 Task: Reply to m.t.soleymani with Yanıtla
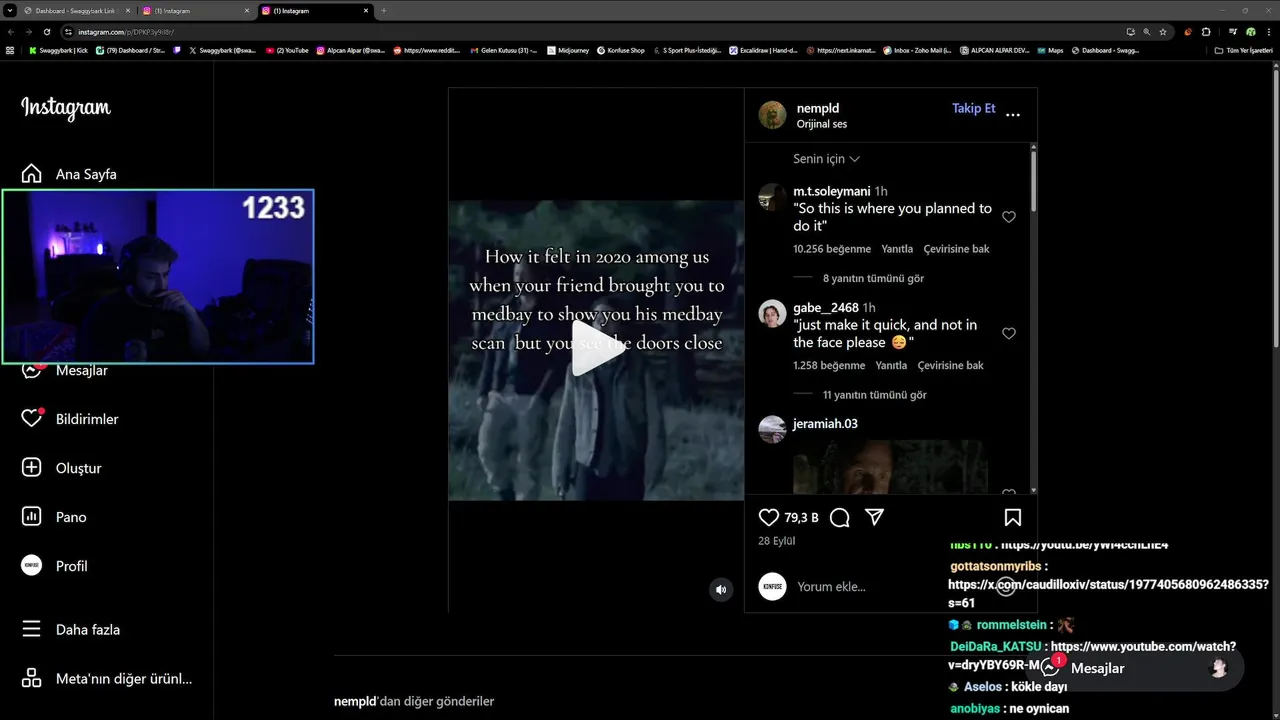click(x=897, y=249)
